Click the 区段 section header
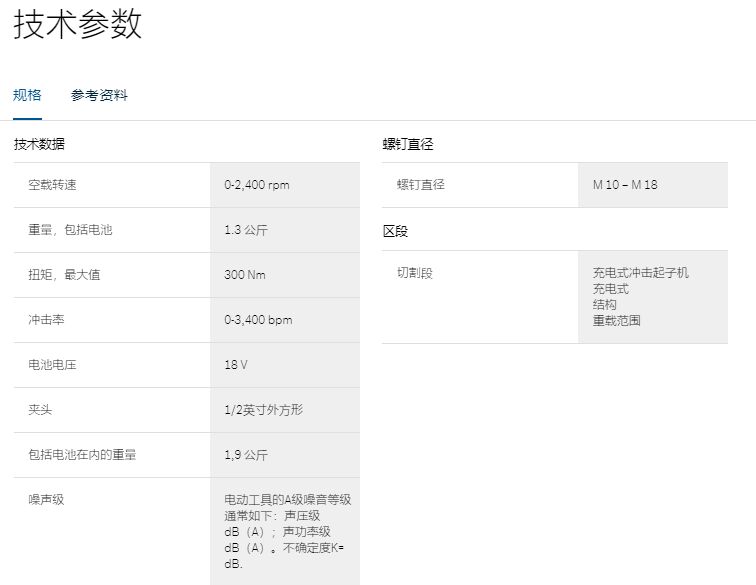The width and height of the screenshot is (756, 585). [395, 231]
